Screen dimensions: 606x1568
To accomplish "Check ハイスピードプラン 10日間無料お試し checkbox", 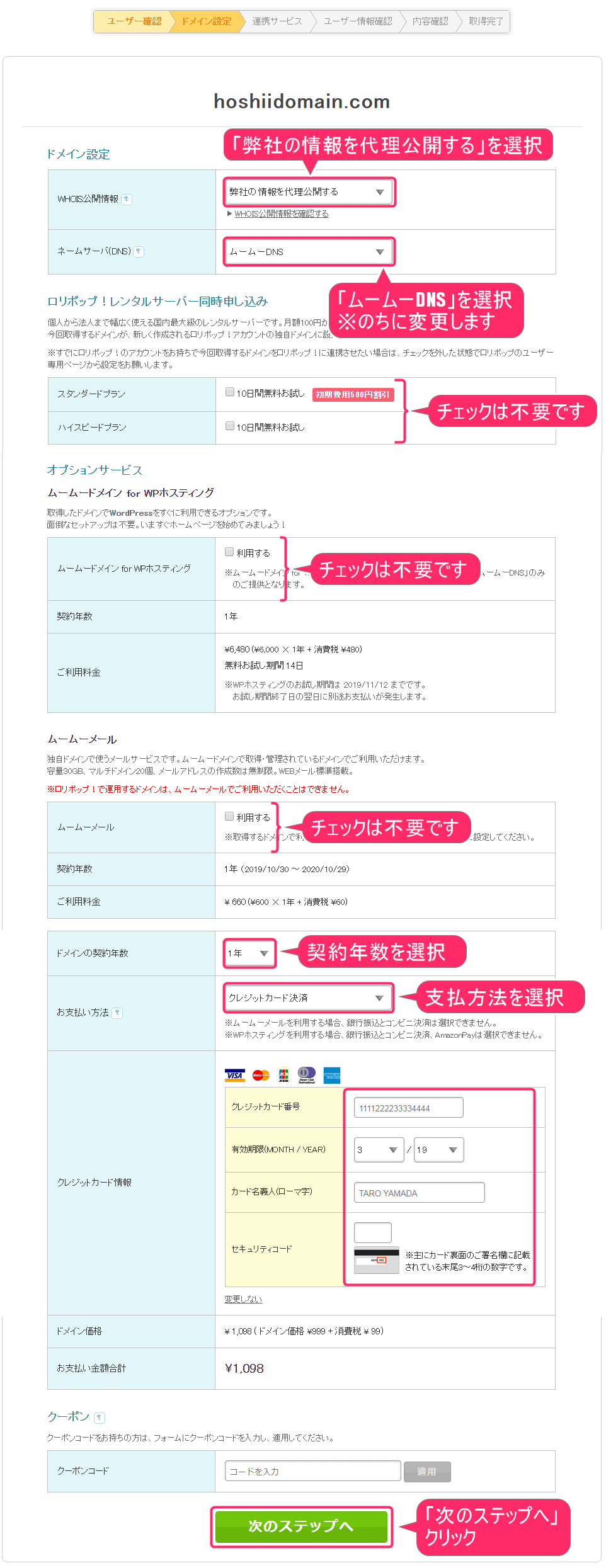I will pos(230,426).
